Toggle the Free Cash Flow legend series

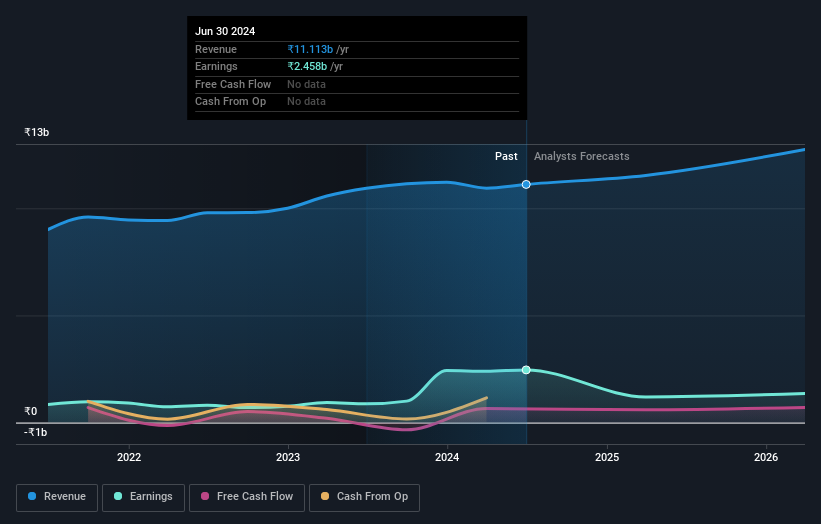coord(247,497)
